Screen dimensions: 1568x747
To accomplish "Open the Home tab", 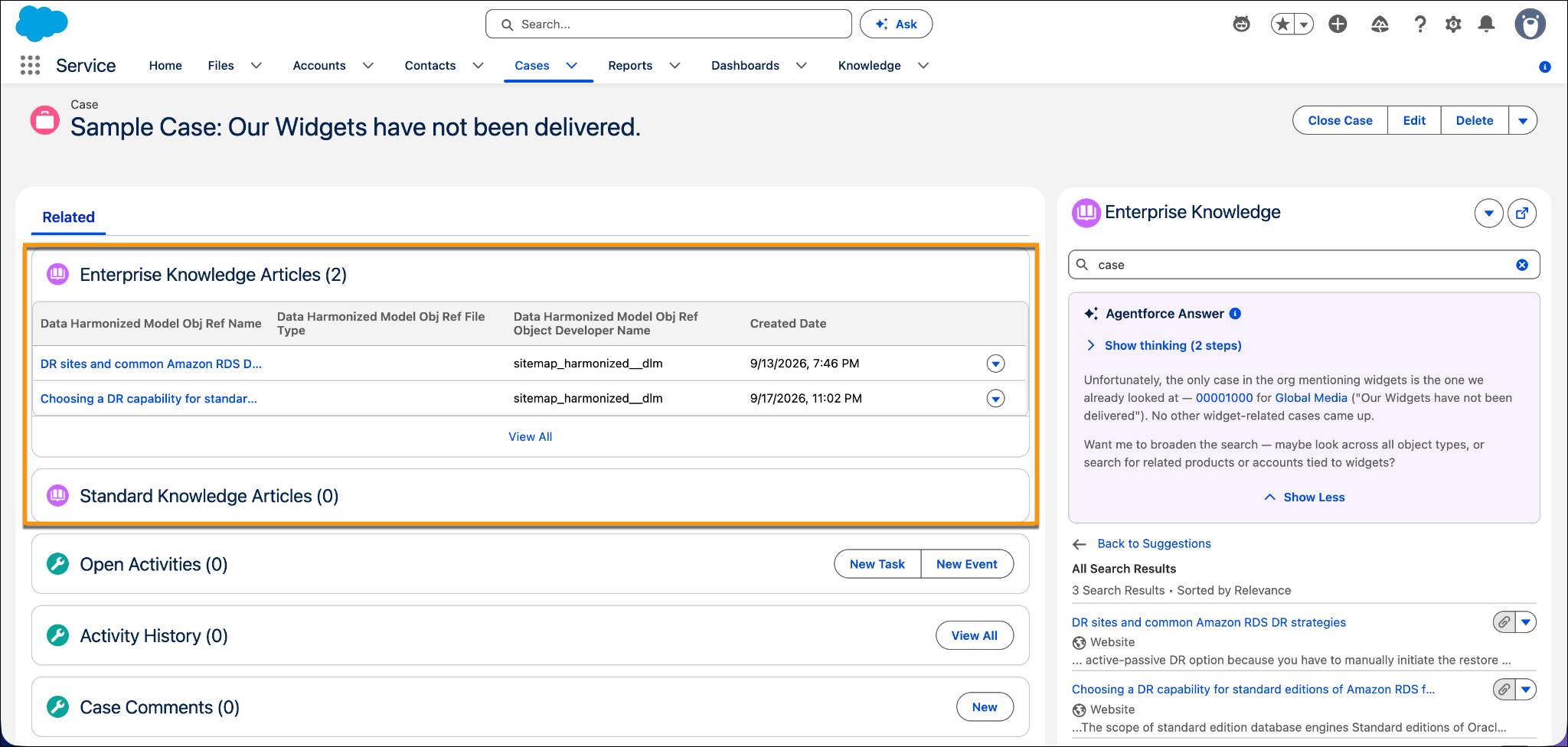I will click(x=165, y=66).
